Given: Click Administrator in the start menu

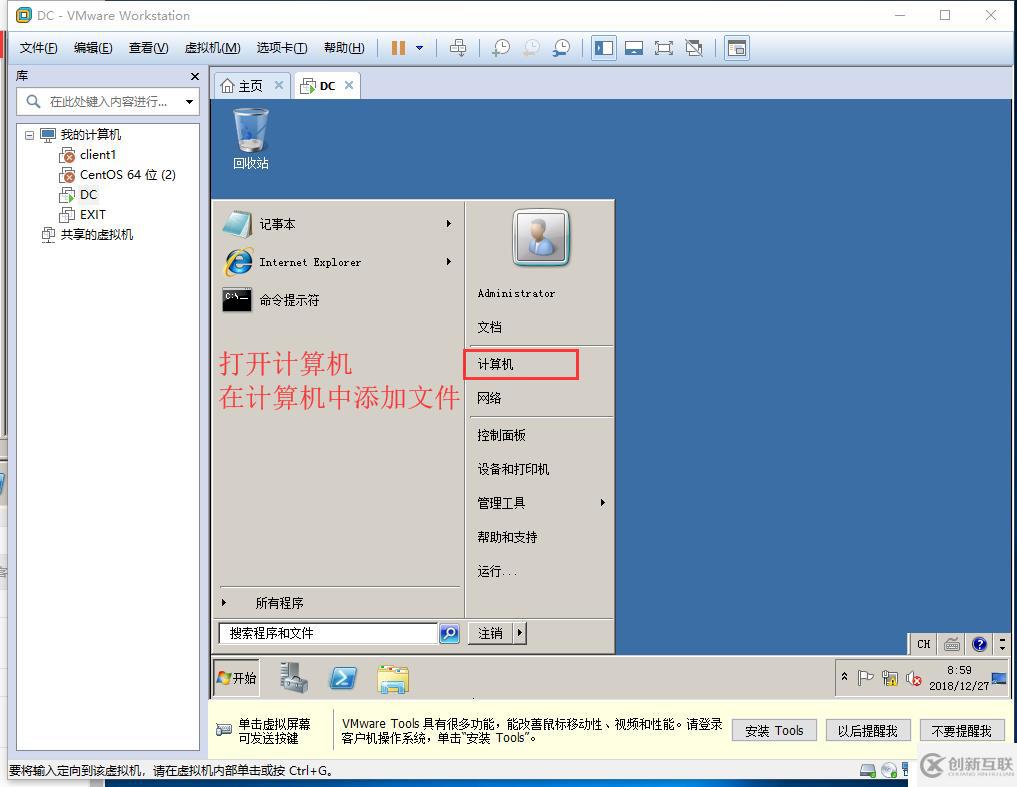Looking at the screenshot, I should 516,293.
